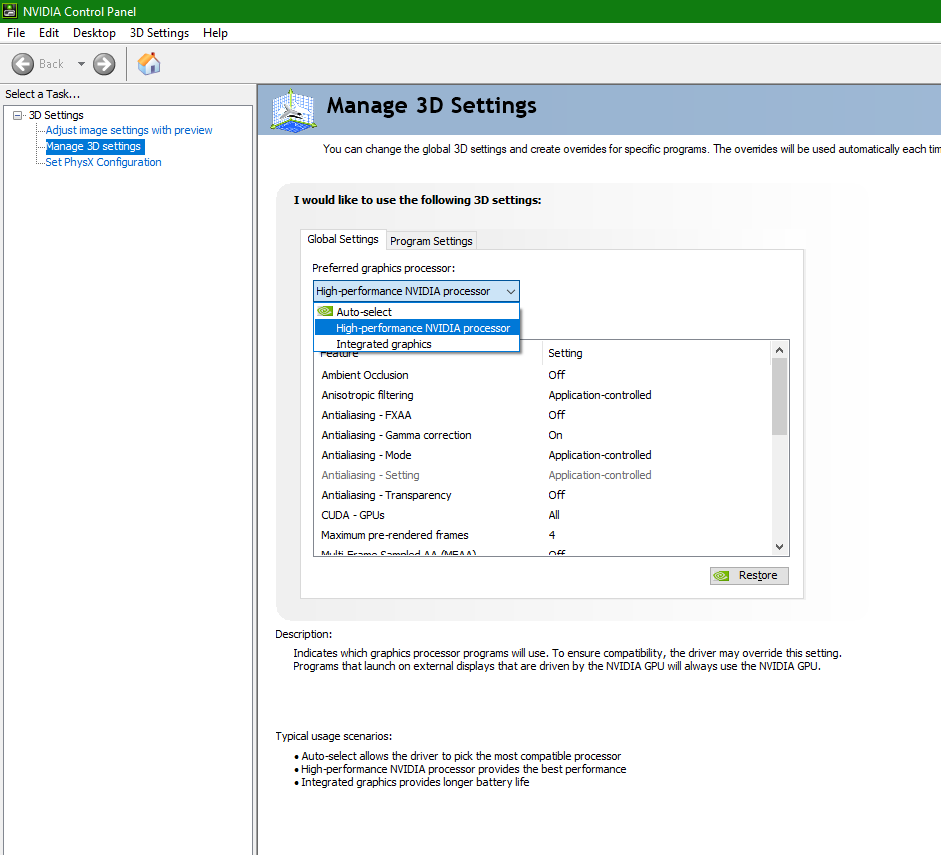Click the Back arrow button

(x=23, y=64)
